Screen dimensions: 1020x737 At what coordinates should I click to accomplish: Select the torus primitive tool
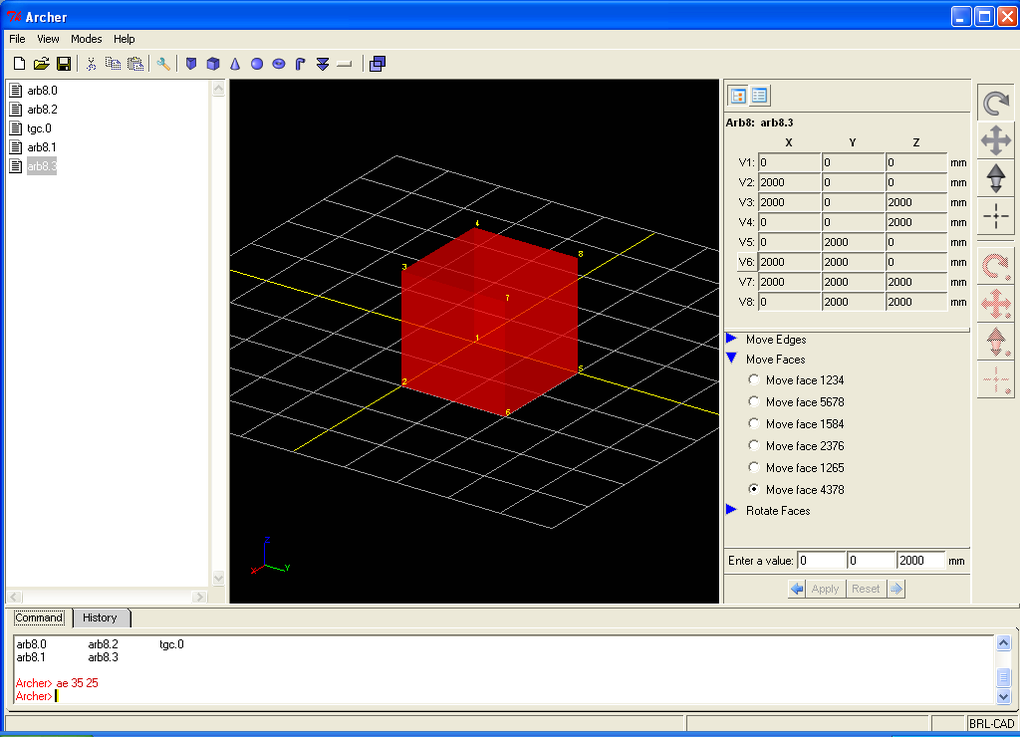278,63
